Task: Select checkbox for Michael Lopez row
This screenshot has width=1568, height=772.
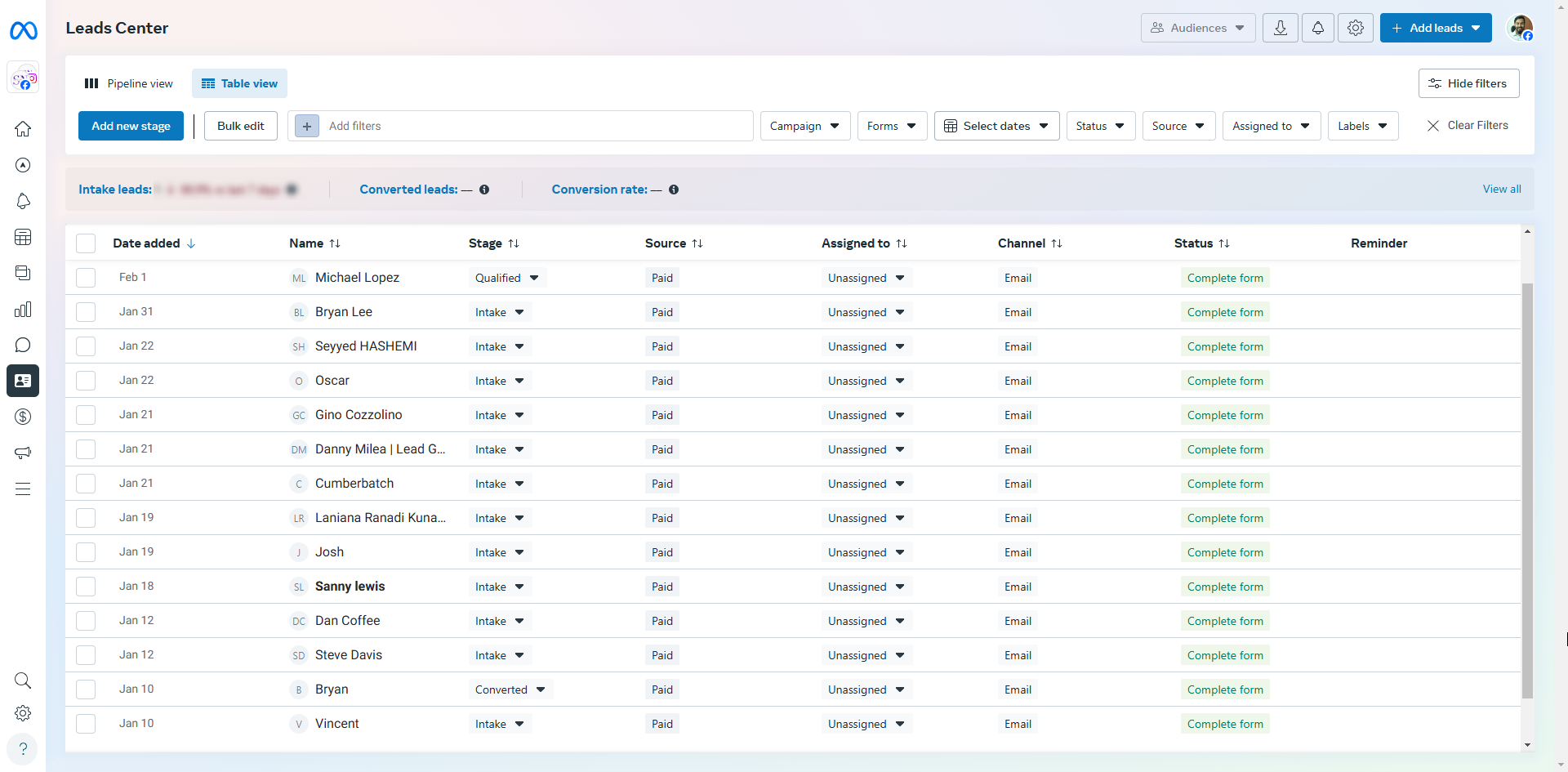Action: click(x=86, y=278)
